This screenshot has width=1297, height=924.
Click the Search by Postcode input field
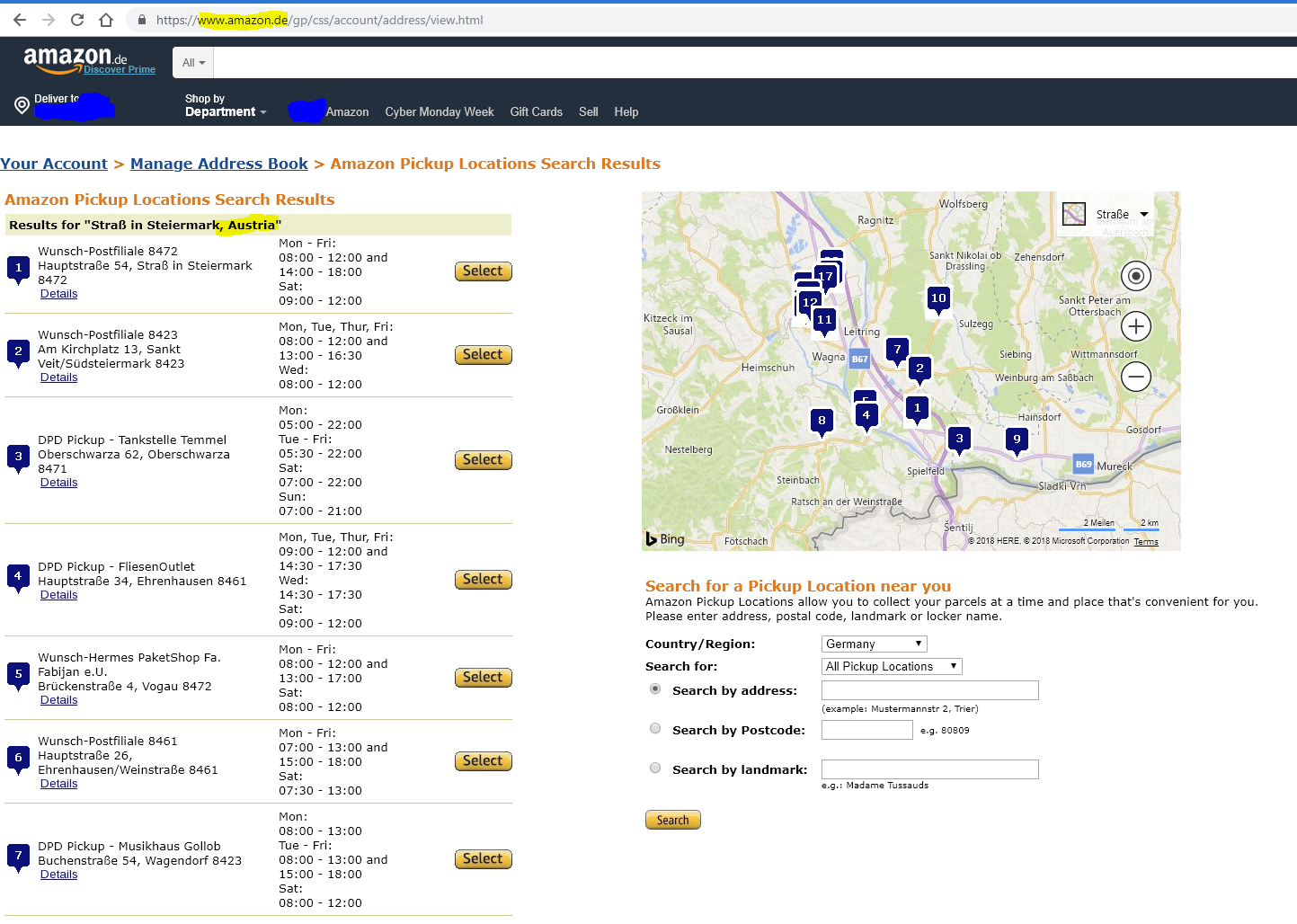click(x=867, y=730)
